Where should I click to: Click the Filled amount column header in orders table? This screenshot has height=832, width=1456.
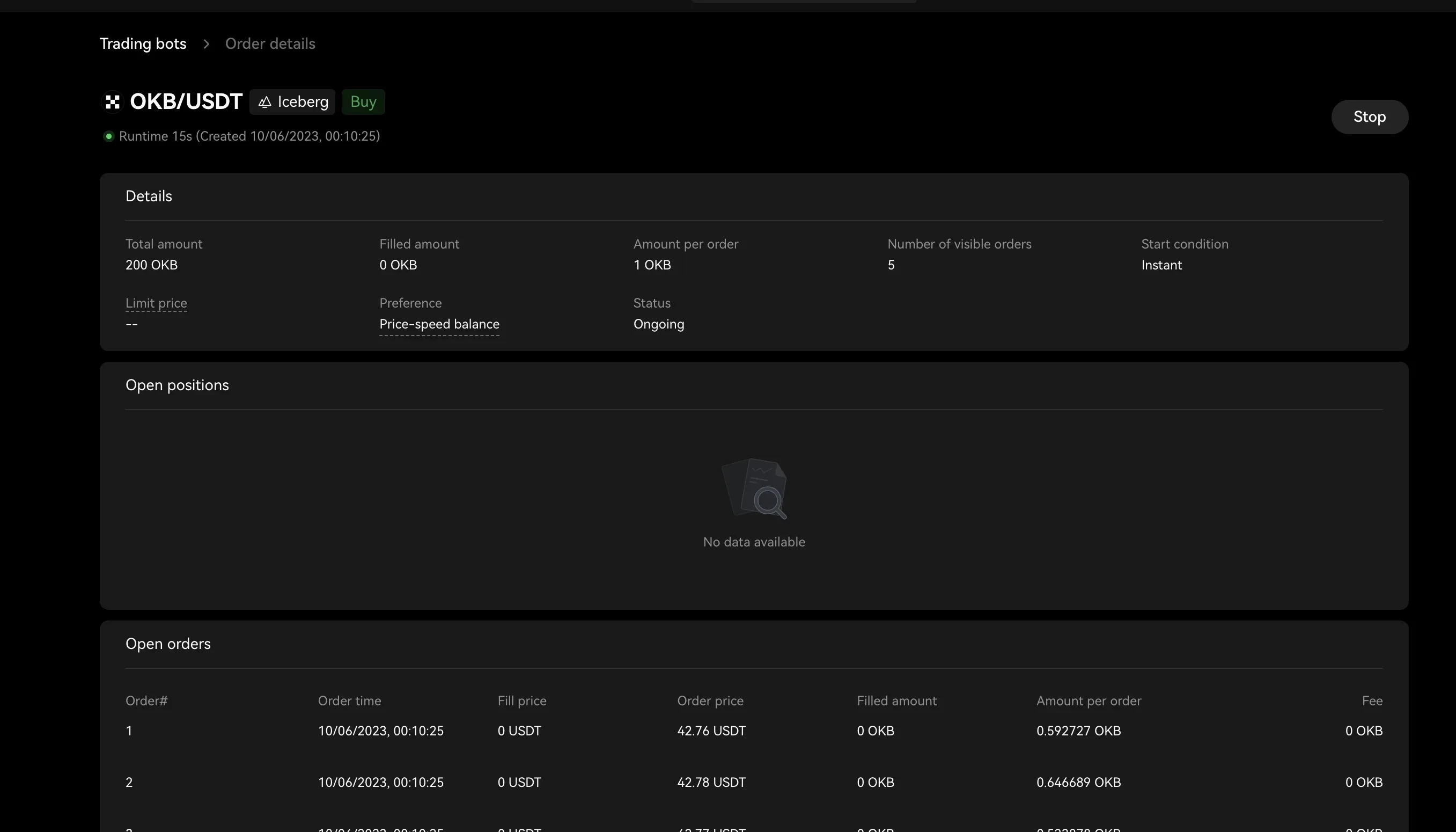pos(896,700)
